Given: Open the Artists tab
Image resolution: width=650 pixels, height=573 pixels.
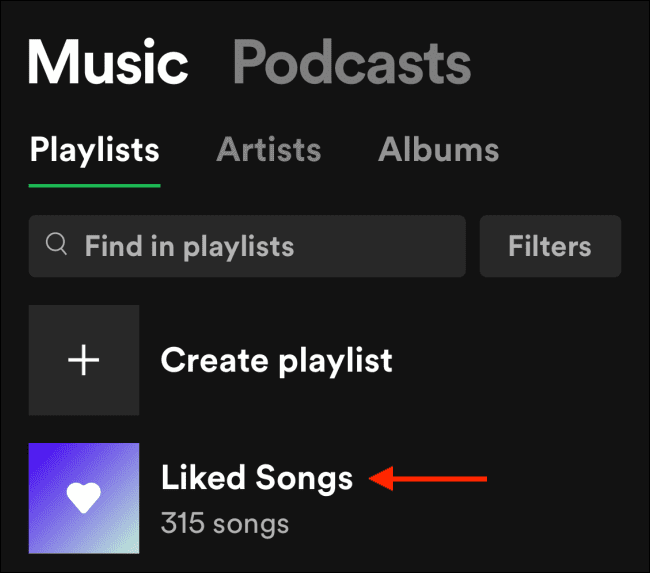Looking at the screenshot, I should coord(268,150).
